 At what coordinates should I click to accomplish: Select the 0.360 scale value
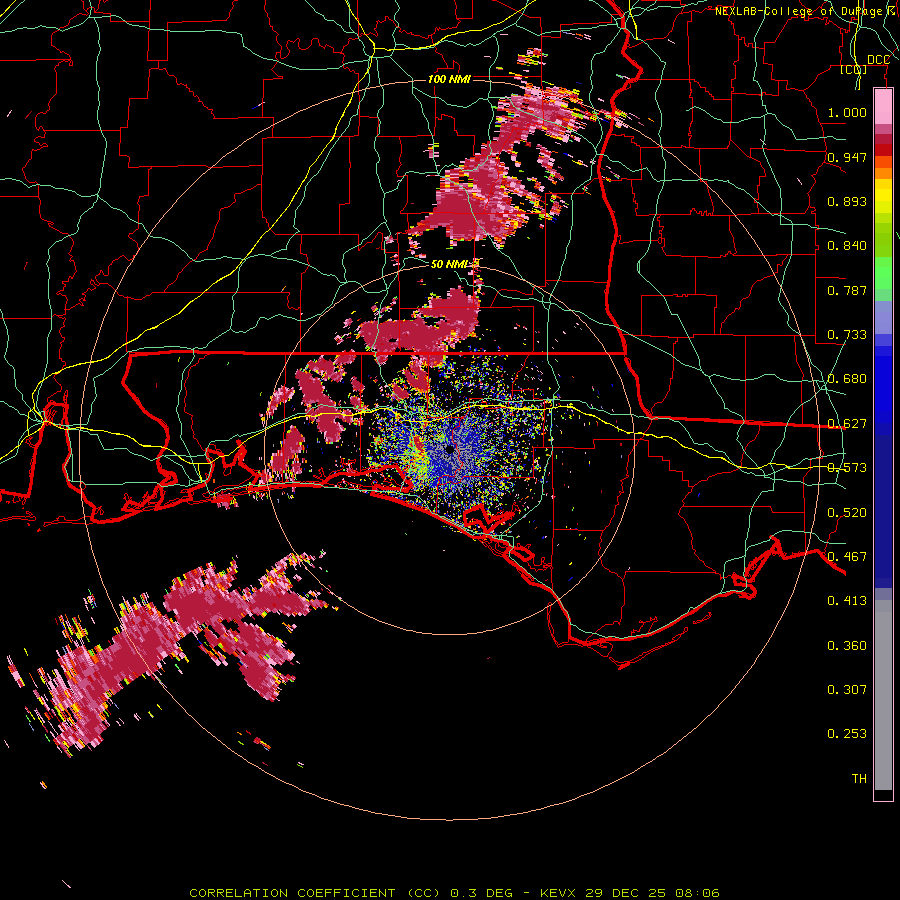tap(847, 646)
